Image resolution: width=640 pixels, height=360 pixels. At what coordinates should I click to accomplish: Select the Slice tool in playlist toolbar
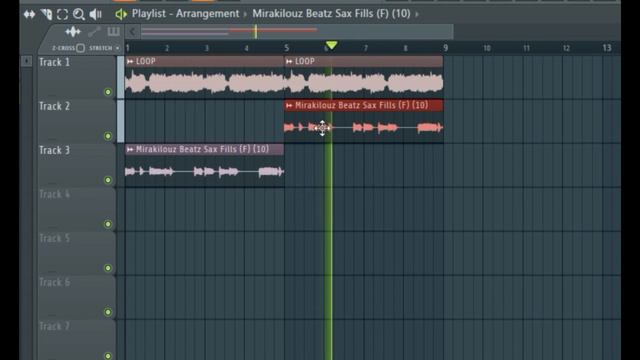tap(46, 14)
